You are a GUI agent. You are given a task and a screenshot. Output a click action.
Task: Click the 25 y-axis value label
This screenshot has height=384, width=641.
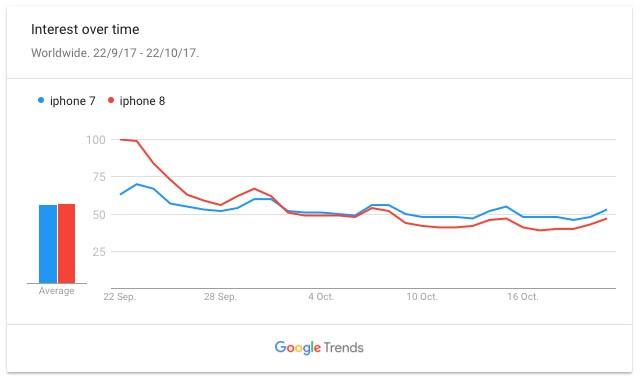(99, 252)
